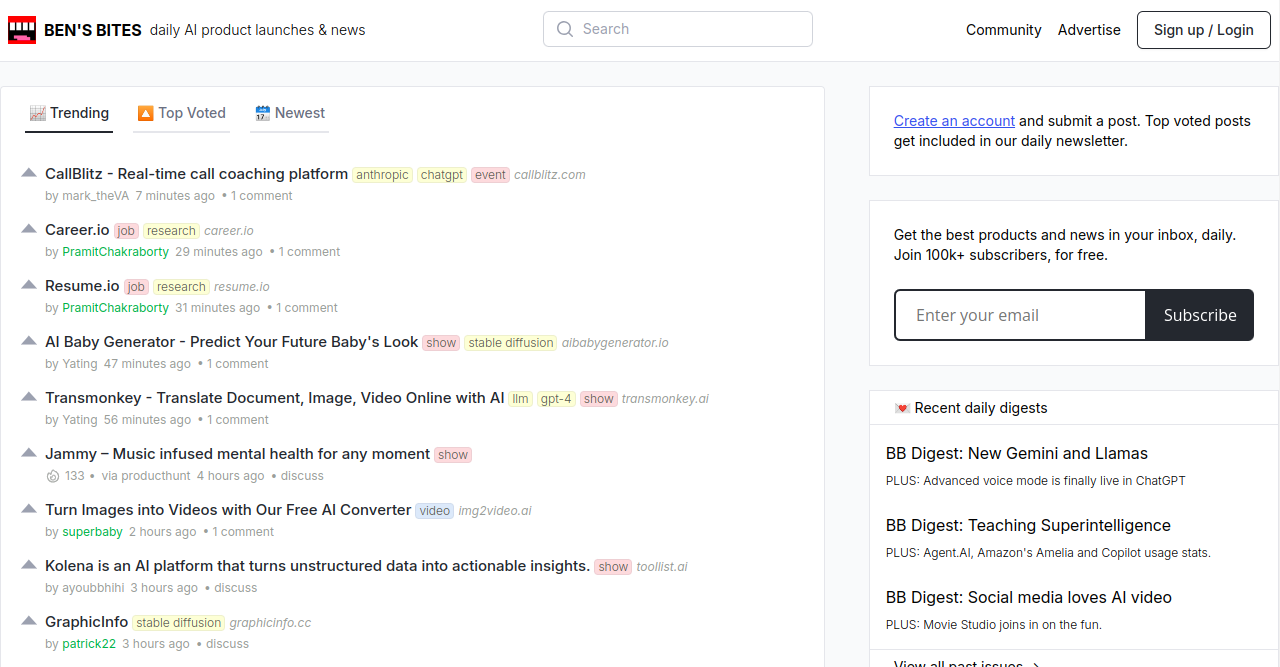The height and width of the screenshot is (667, 1280).
Task: Open BB Digest: Teaching Superintelligence
Action: (x=1028, y=525)
